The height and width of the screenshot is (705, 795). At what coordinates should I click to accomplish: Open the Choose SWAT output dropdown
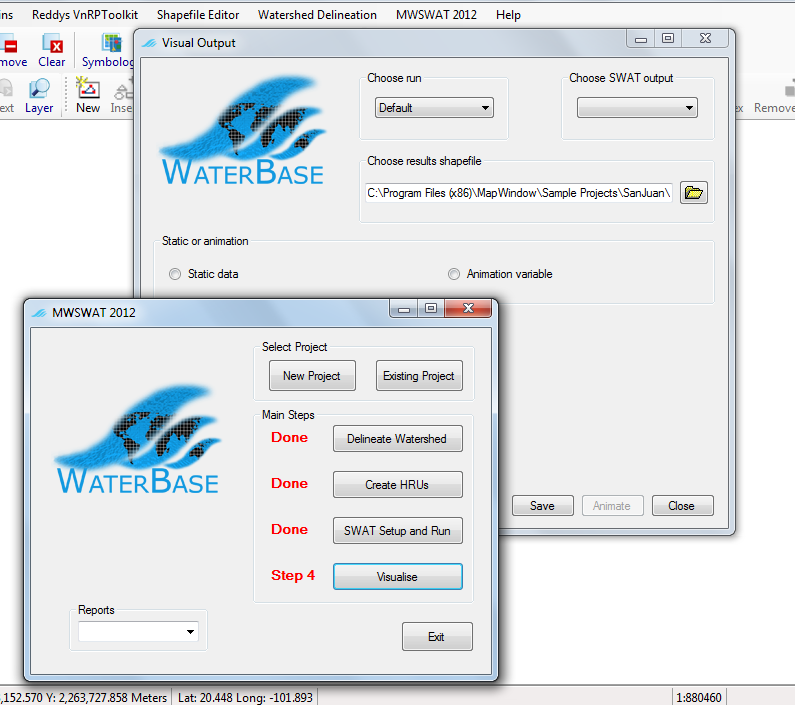[x=637, y=108]
